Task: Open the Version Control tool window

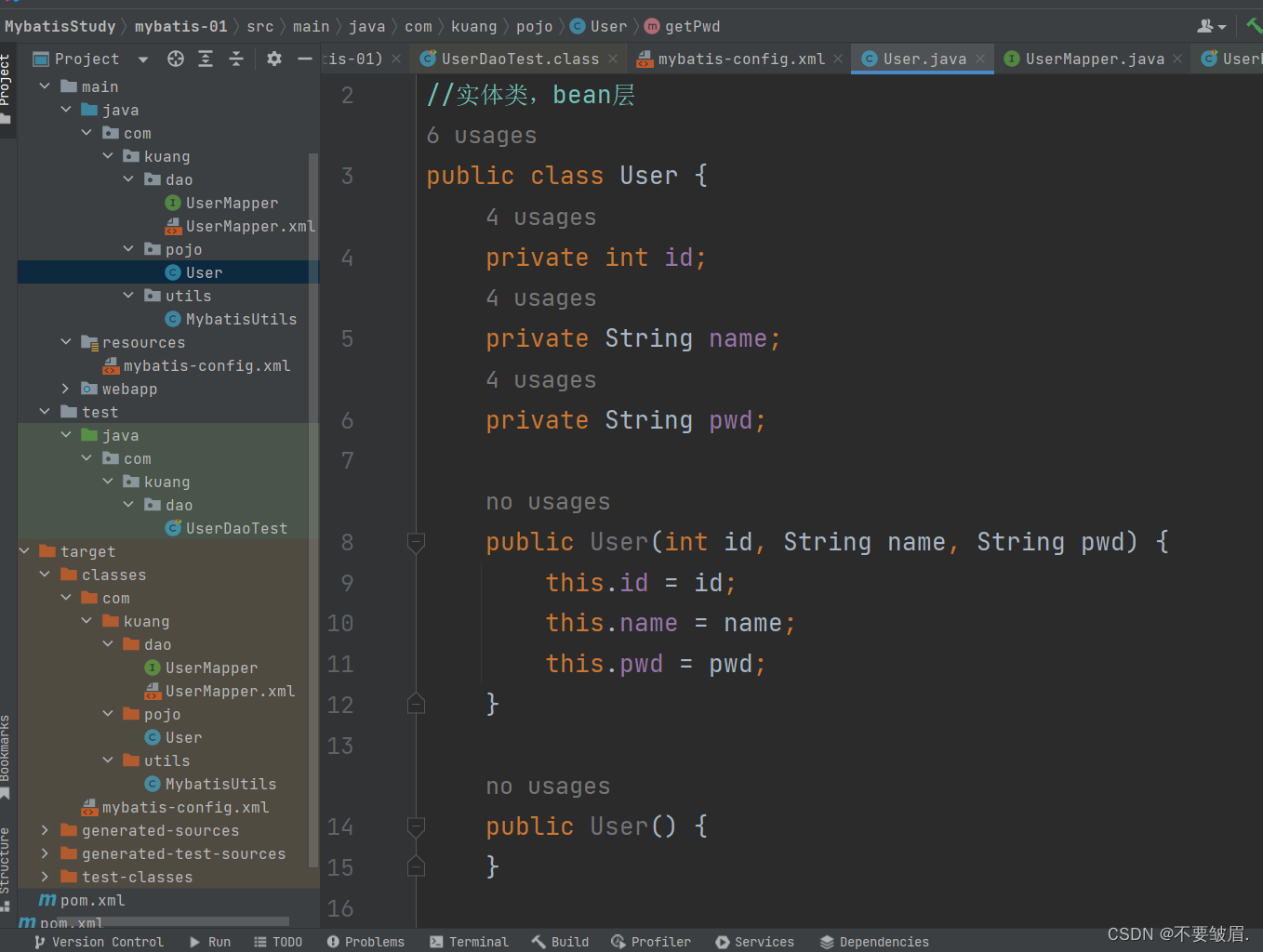Action: point(98,942)
